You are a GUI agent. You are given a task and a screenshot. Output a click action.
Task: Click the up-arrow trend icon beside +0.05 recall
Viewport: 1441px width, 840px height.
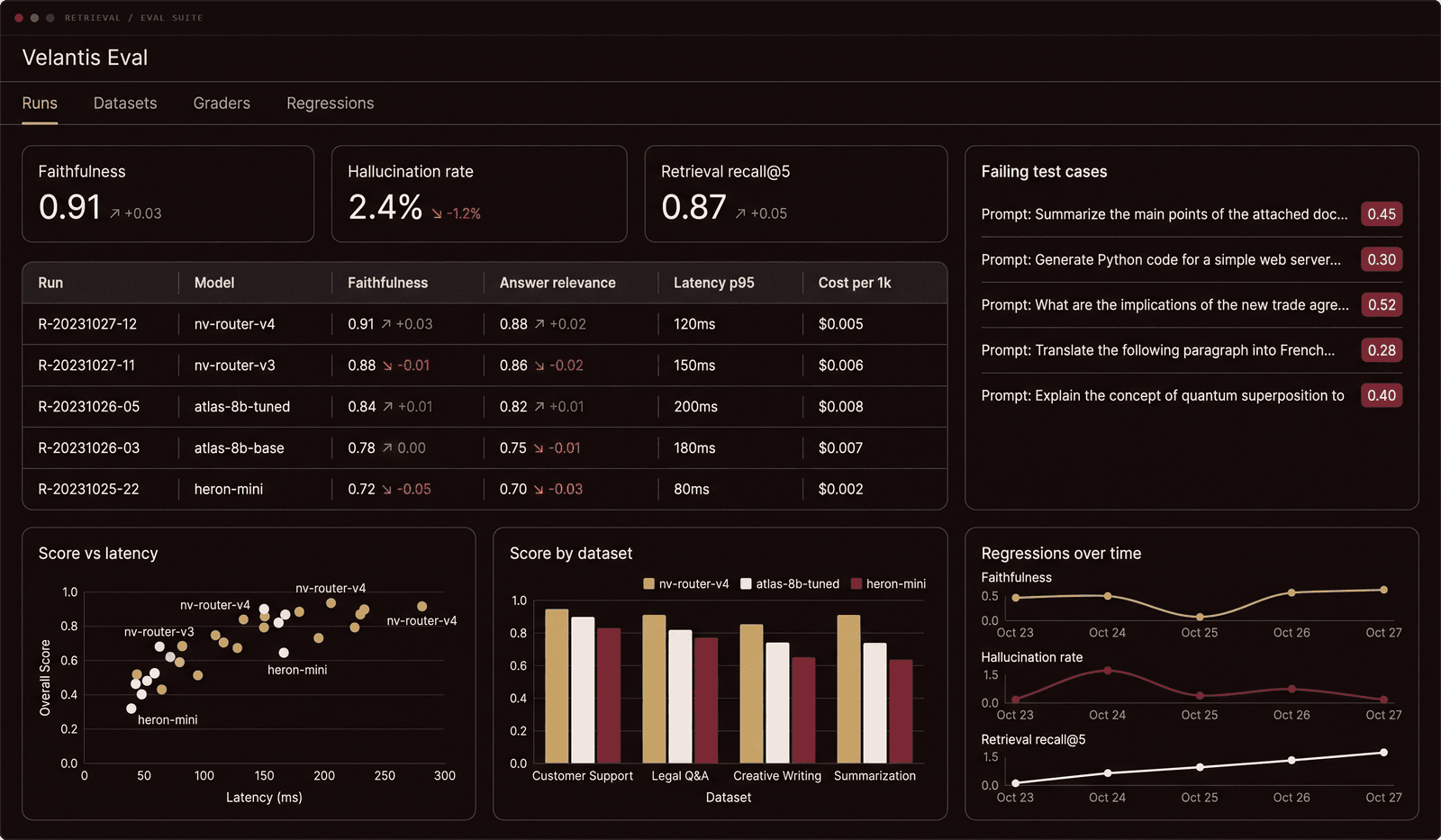tap(740, 213)
